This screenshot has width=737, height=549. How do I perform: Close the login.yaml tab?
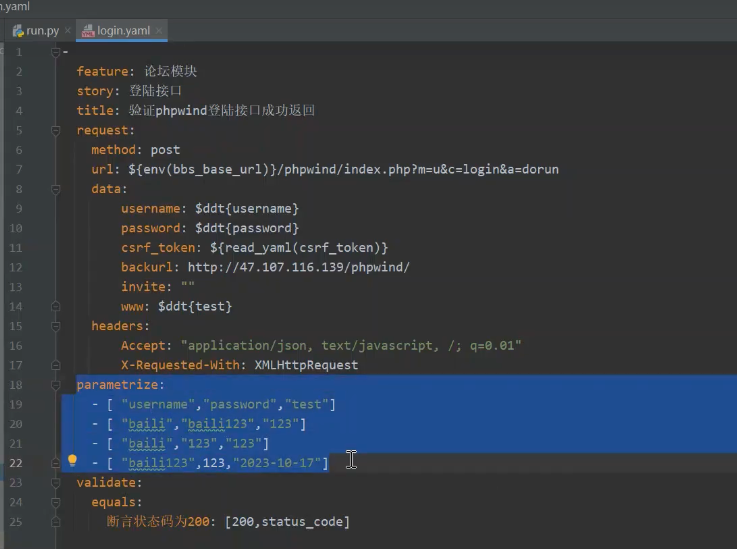pos(159,31)
